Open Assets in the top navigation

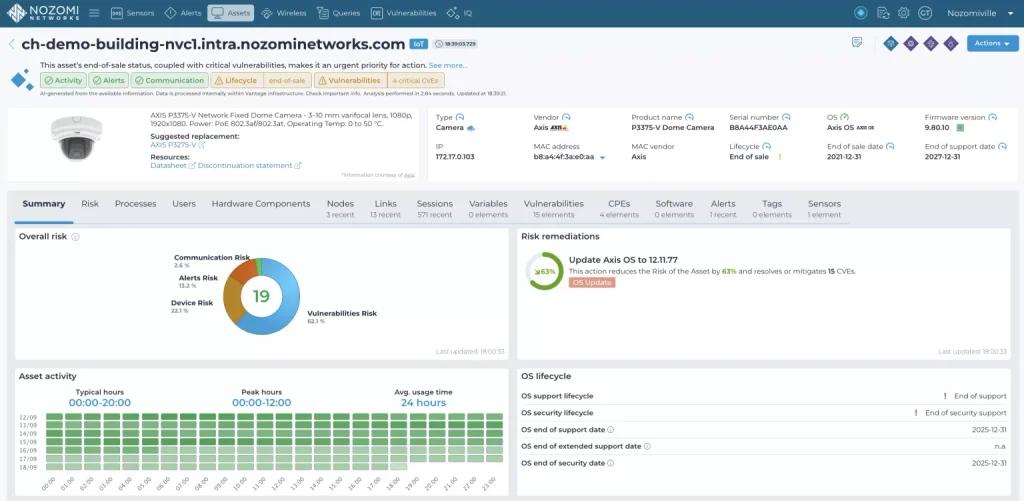[231, 13]
